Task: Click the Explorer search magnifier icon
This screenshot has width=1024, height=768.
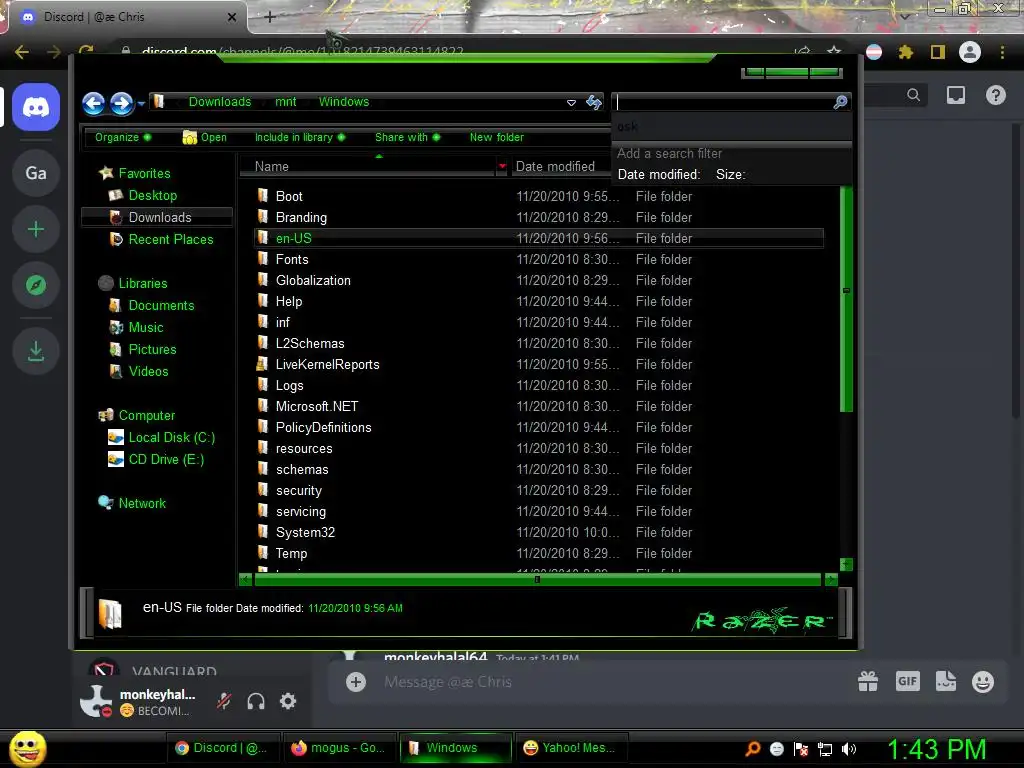Action: [x=840, y=102]
